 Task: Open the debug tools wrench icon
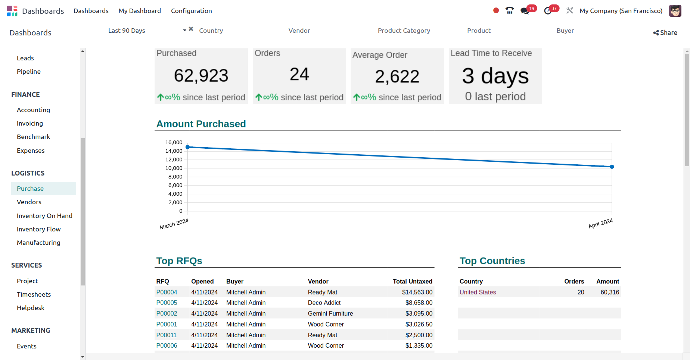click(x=569, y=11)
